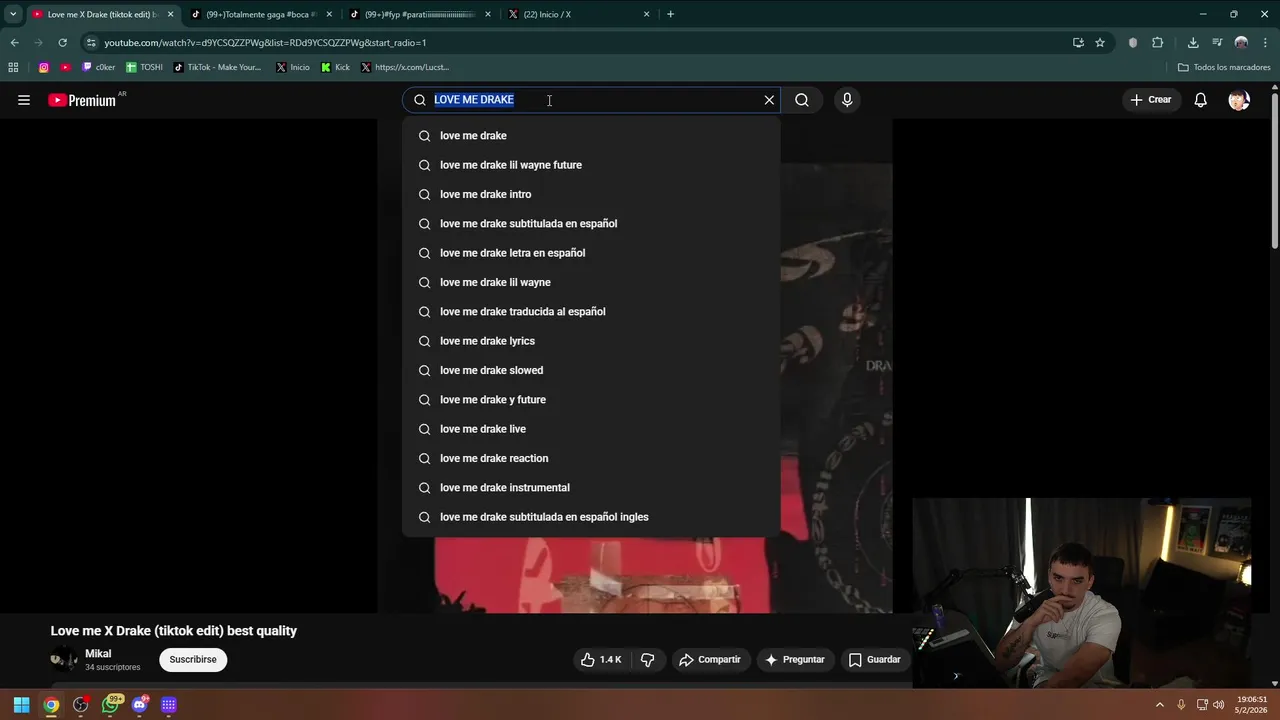Image resolution: width=1280 pixels, height=720 pixels.
Task: Open a new browser tab
Action: (670, 14)
